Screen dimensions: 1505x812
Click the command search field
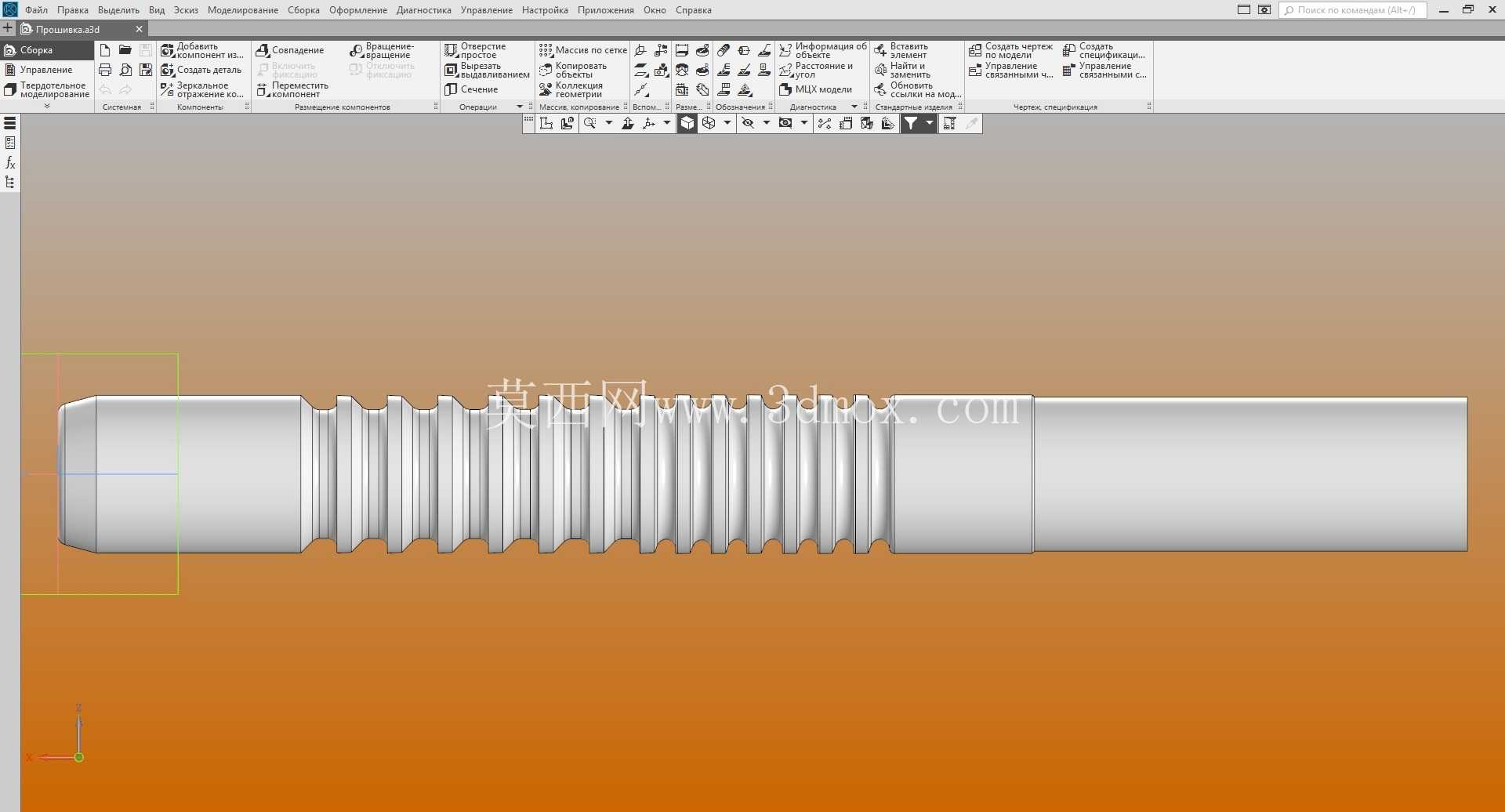pyautogui.click(x=1353, y=10)
